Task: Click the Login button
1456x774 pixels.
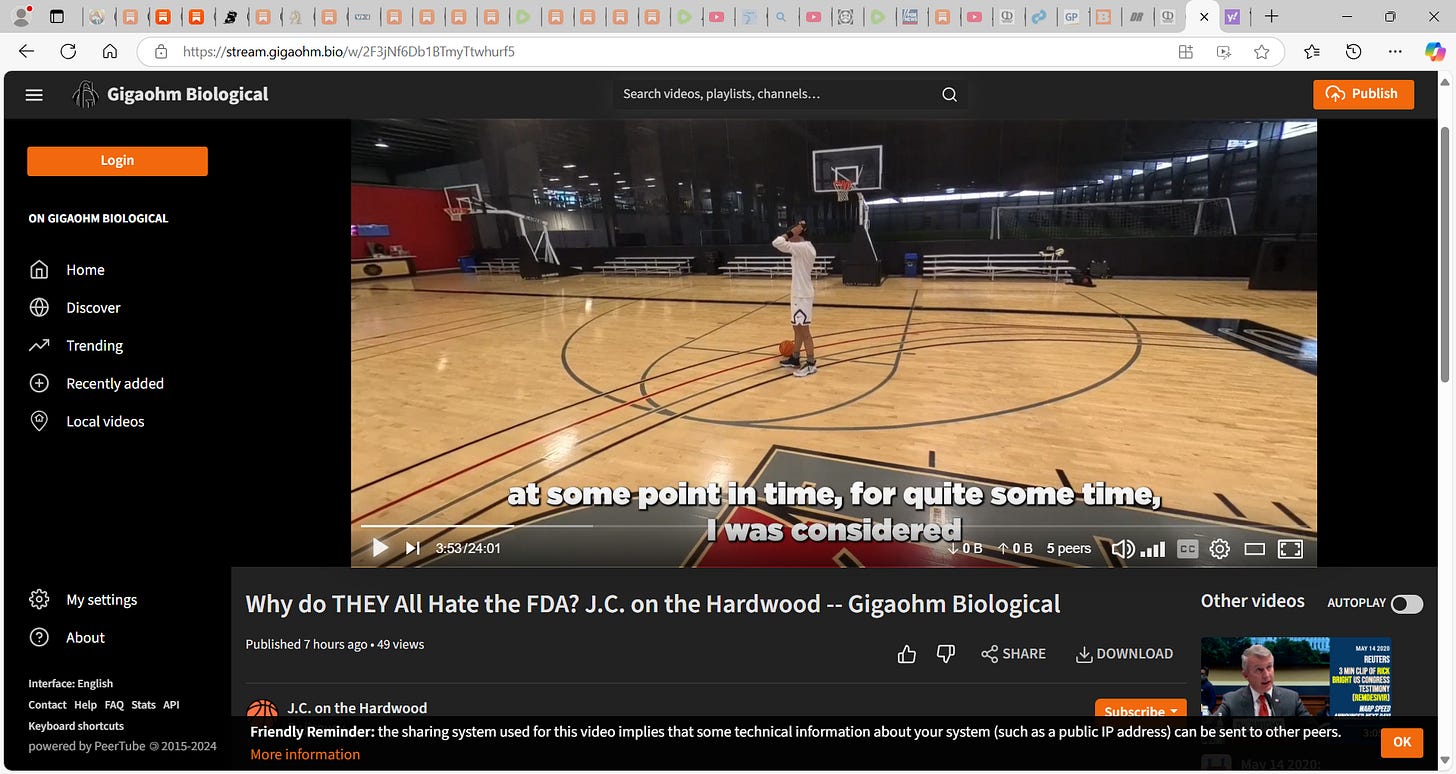Action: [117, 161]
